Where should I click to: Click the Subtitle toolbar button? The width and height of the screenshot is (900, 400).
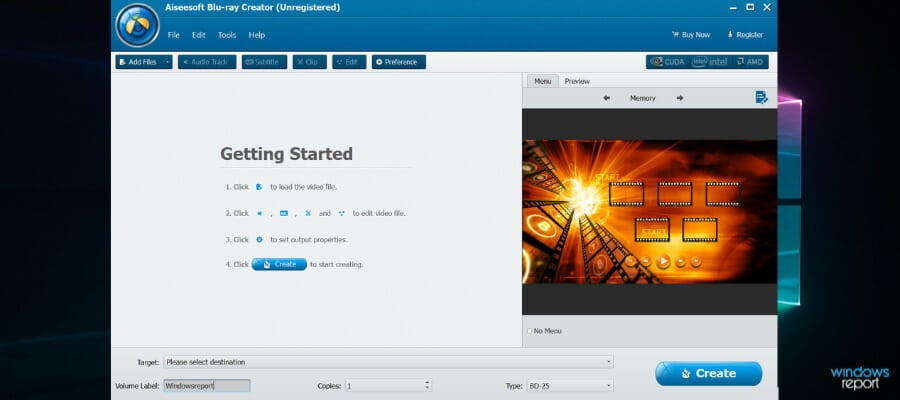click(264, 62)
